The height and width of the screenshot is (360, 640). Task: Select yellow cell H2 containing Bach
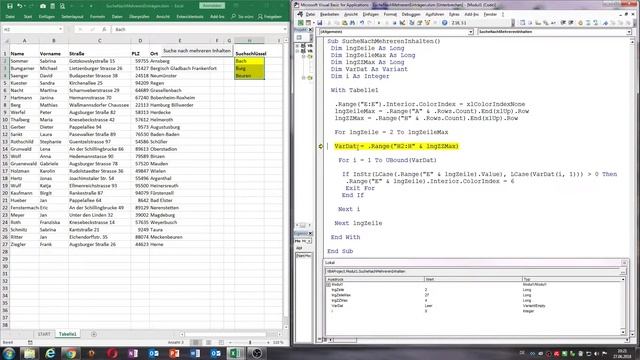click(249, 61)
